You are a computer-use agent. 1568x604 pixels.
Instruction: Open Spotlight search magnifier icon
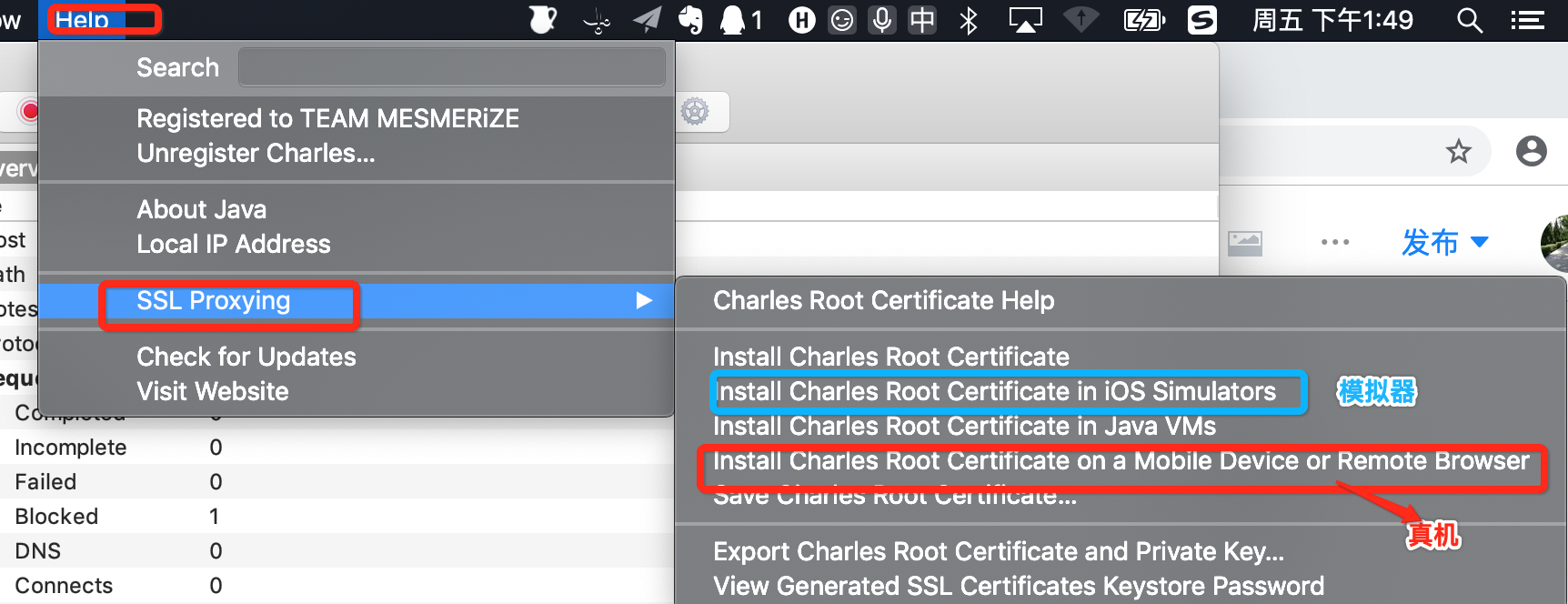(1470, 20)
